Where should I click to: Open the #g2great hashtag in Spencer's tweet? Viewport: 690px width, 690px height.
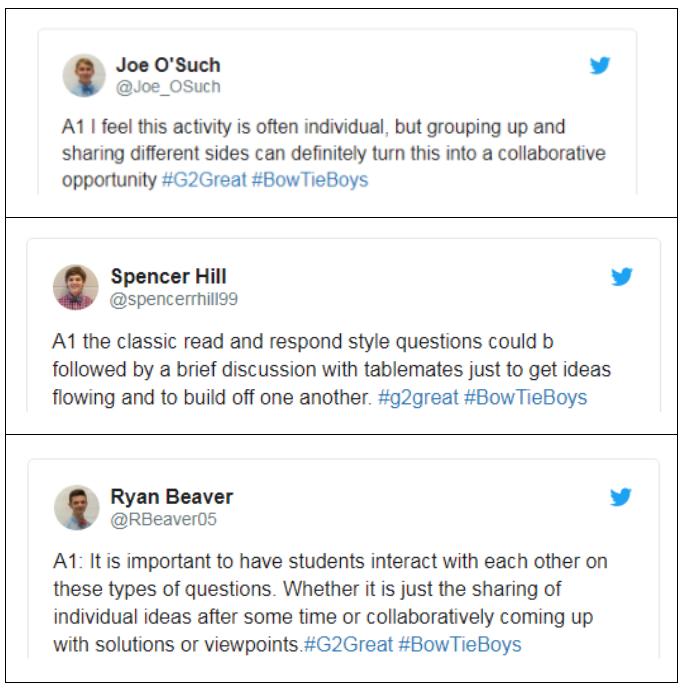tap(418, 397)
